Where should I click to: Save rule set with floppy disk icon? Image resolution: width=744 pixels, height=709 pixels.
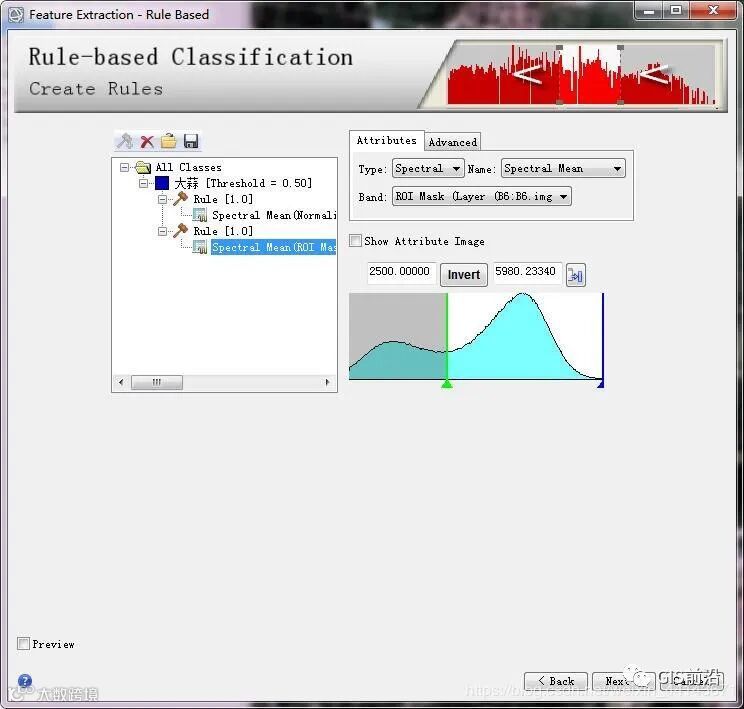pos(191,141)
